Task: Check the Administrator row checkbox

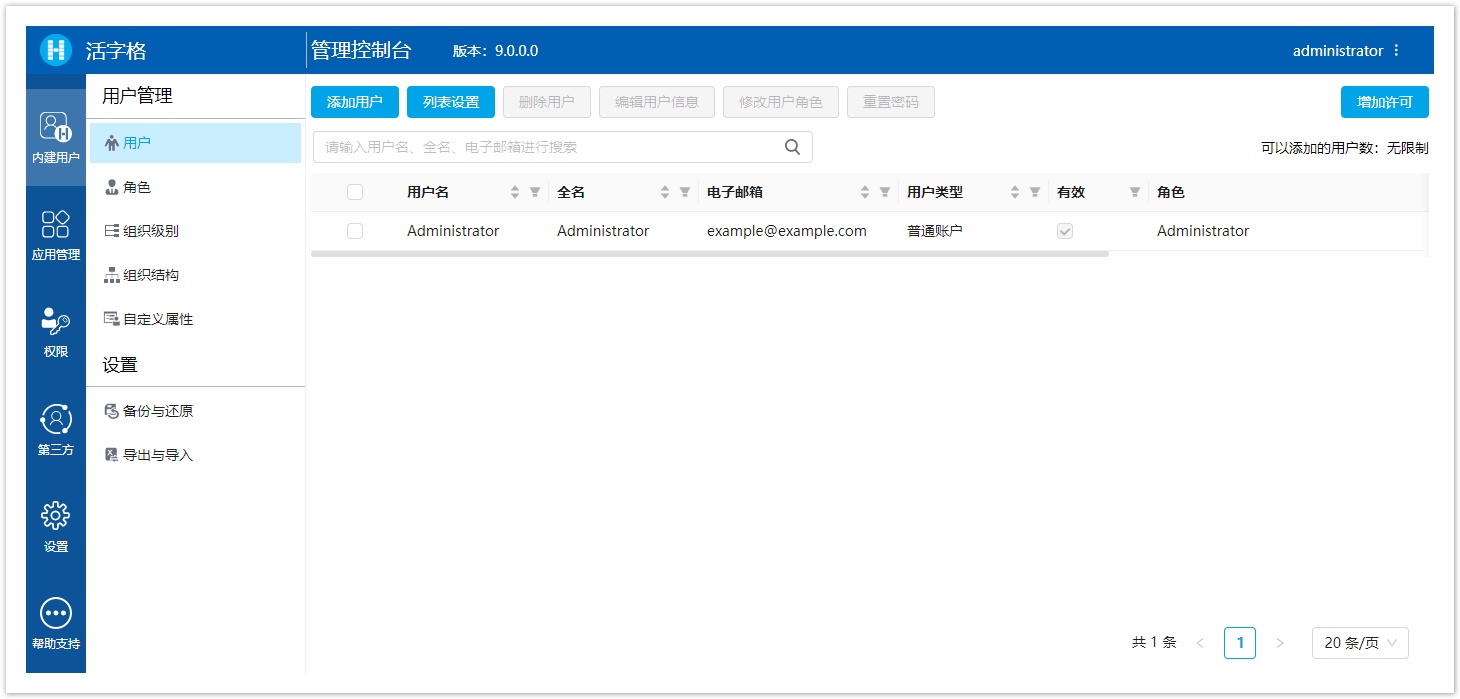Action: pos(355,231)
